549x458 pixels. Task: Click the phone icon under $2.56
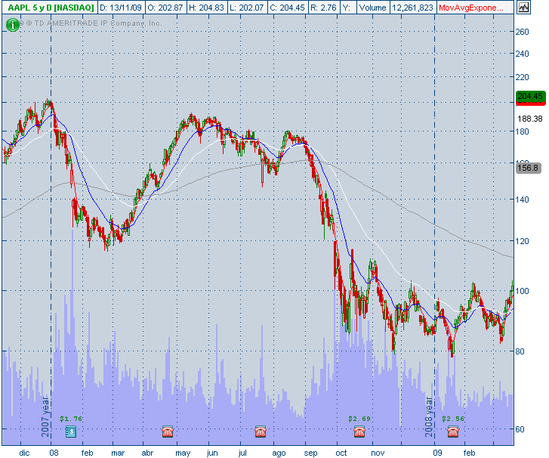coord(453,432)
